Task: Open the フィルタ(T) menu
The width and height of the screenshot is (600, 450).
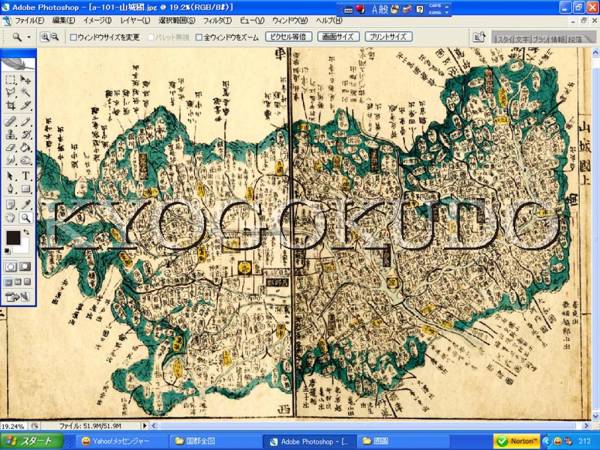Action: [x=217, y=20]
